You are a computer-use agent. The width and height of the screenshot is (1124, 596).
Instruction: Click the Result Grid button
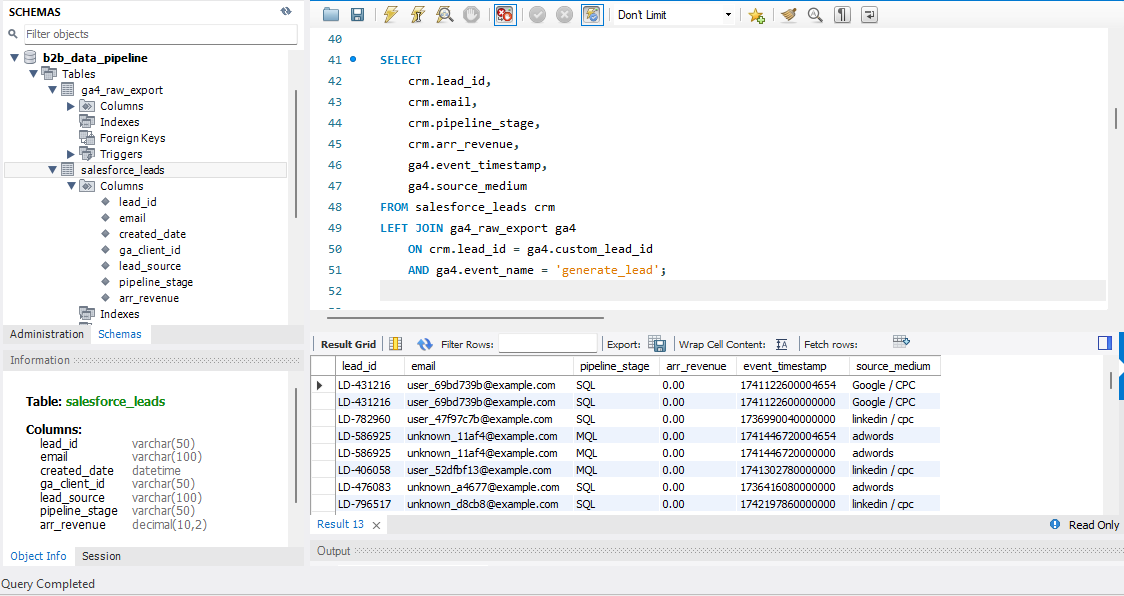(348, 344)
